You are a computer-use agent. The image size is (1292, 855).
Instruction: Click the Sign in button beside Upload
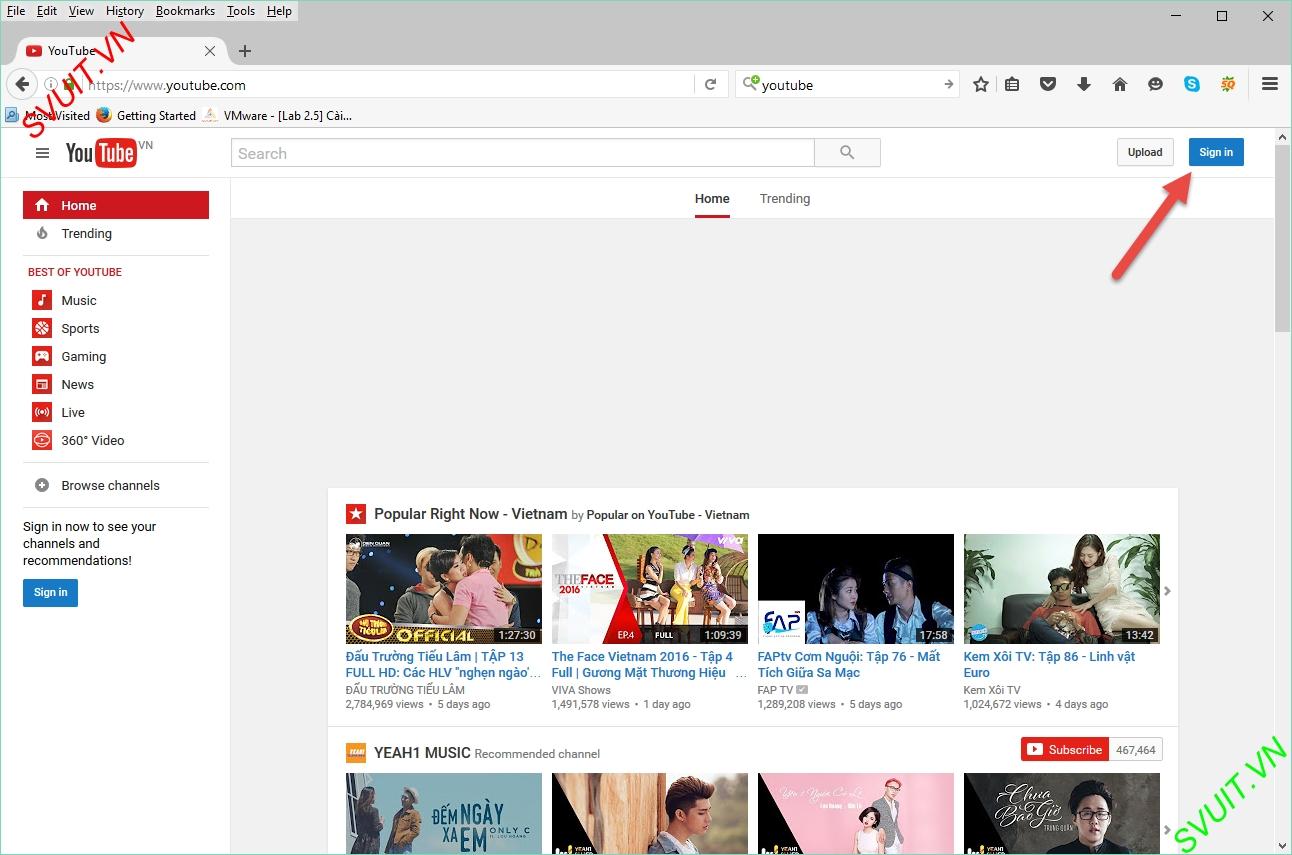point(1216,152)
